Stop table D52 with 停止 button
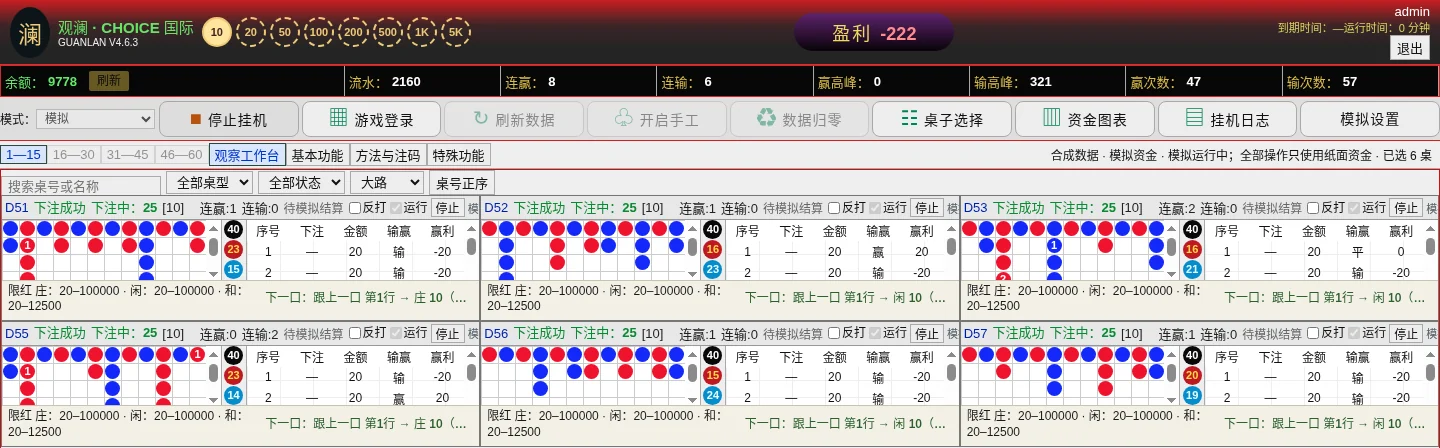The height and width of the screenshot is (448, 1440). pyautogui.click(x=927, y=208)
